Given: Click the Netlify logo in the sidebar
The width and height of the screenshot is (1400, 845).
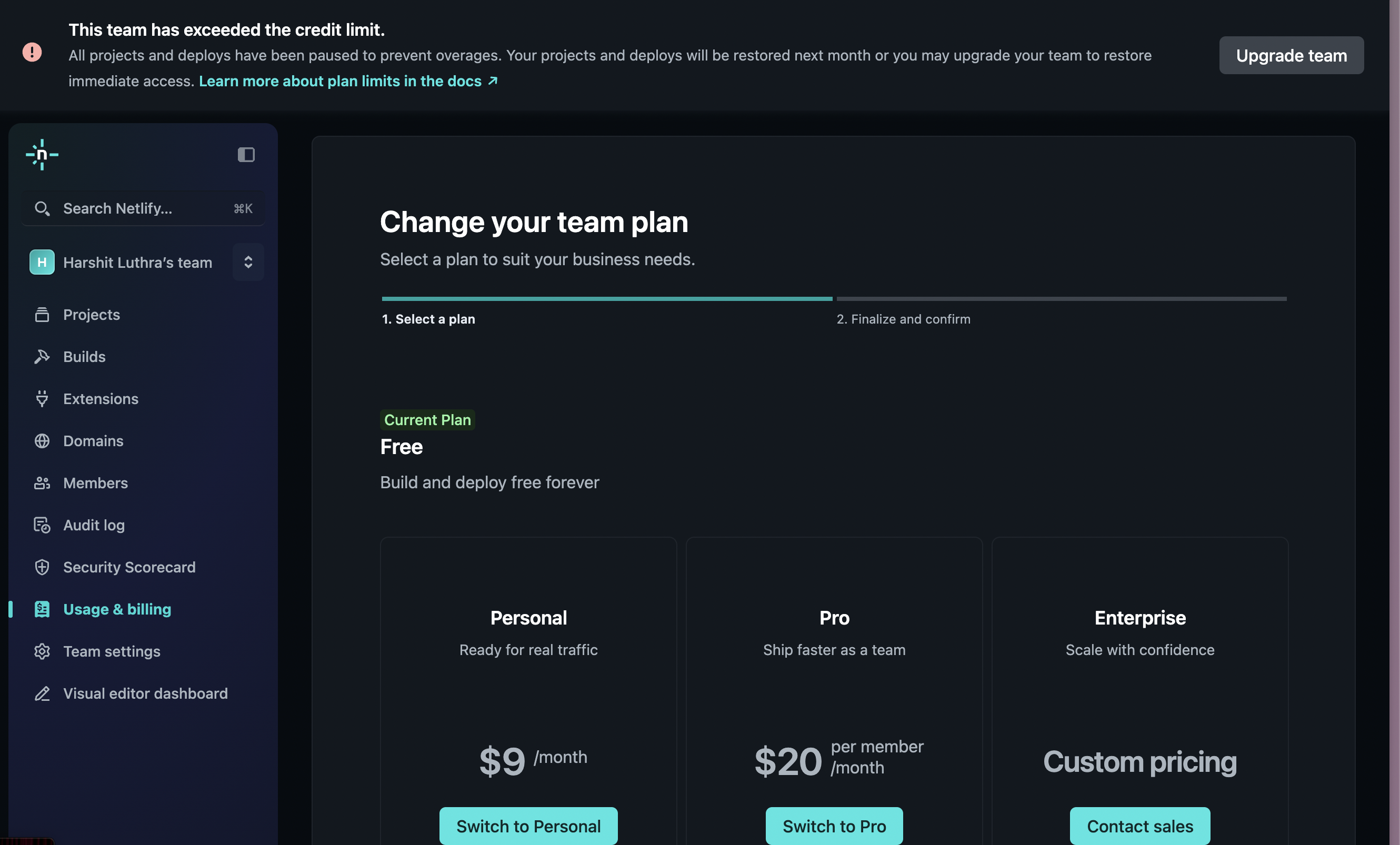Looking at the screenshot, I should [x=42, y=155].
